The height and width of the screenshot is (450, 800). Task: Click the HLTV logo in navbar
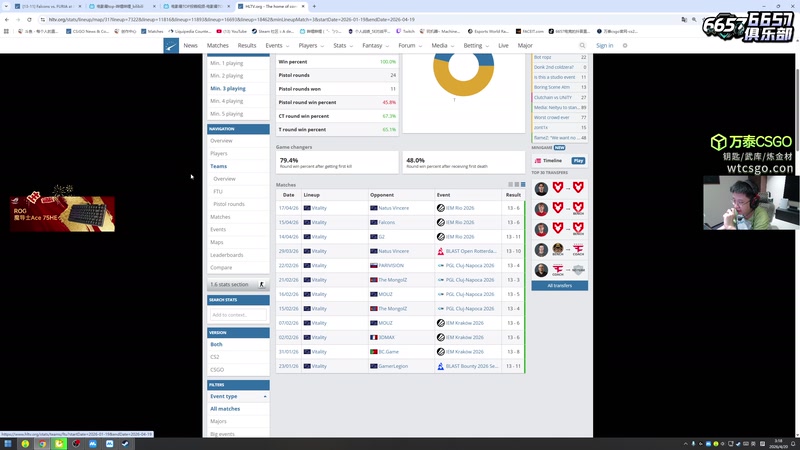171,46
